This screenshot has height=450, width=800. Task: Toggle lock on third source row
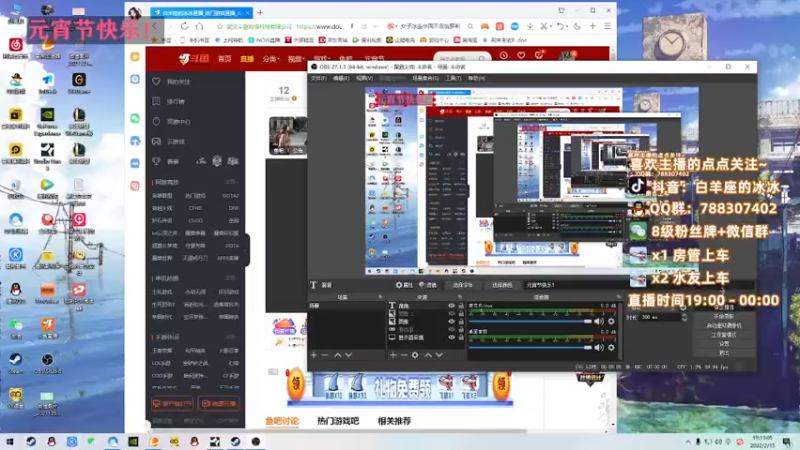461,321
